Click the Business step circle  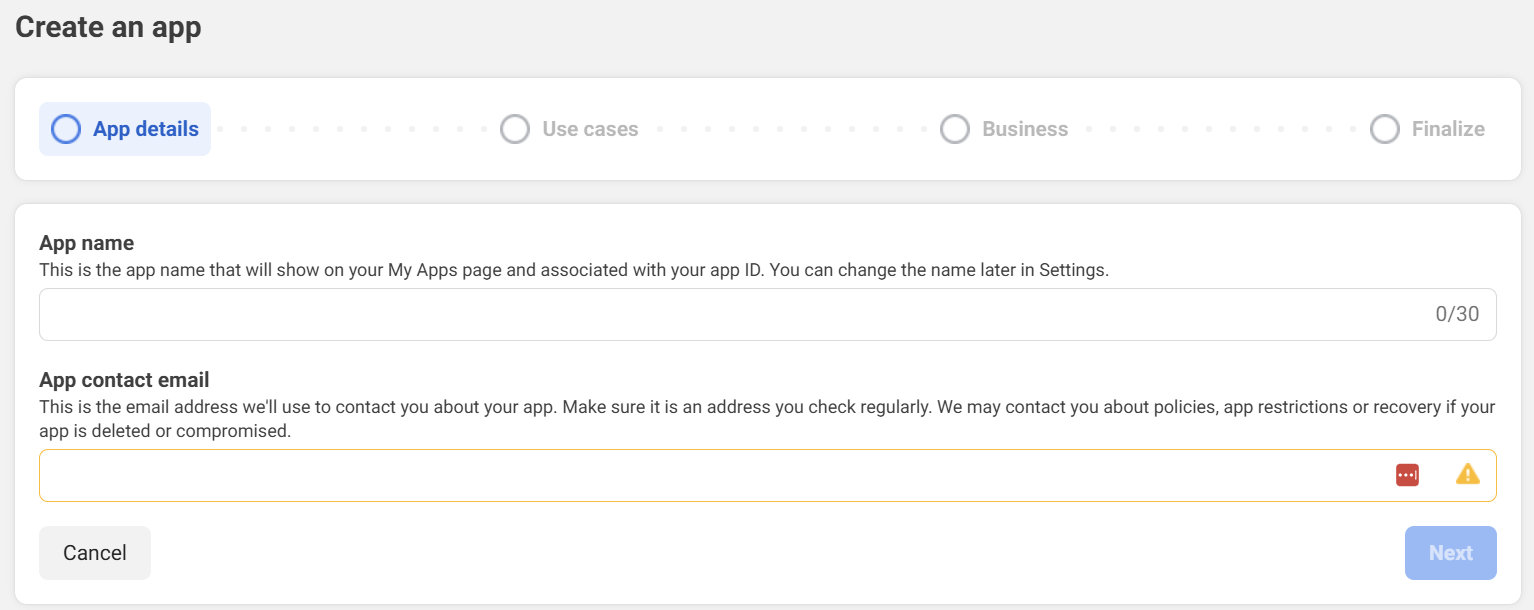pyautogui.click(x=955, y=129)
